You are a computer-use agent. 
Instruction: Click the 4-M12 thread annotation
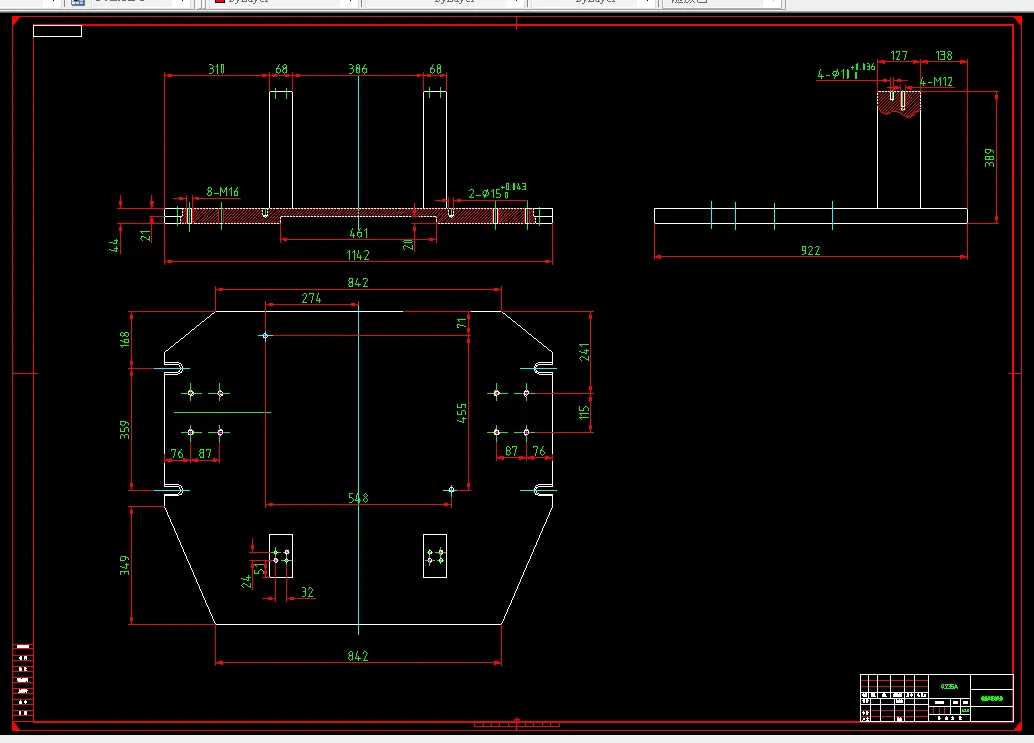(x=936, y=81)
